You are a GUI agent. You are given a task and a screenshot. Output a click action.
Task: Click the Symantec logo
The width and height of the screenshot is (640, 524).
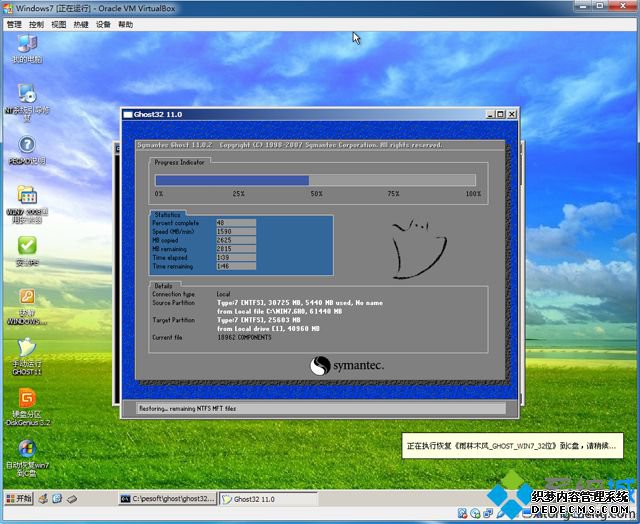347,365
